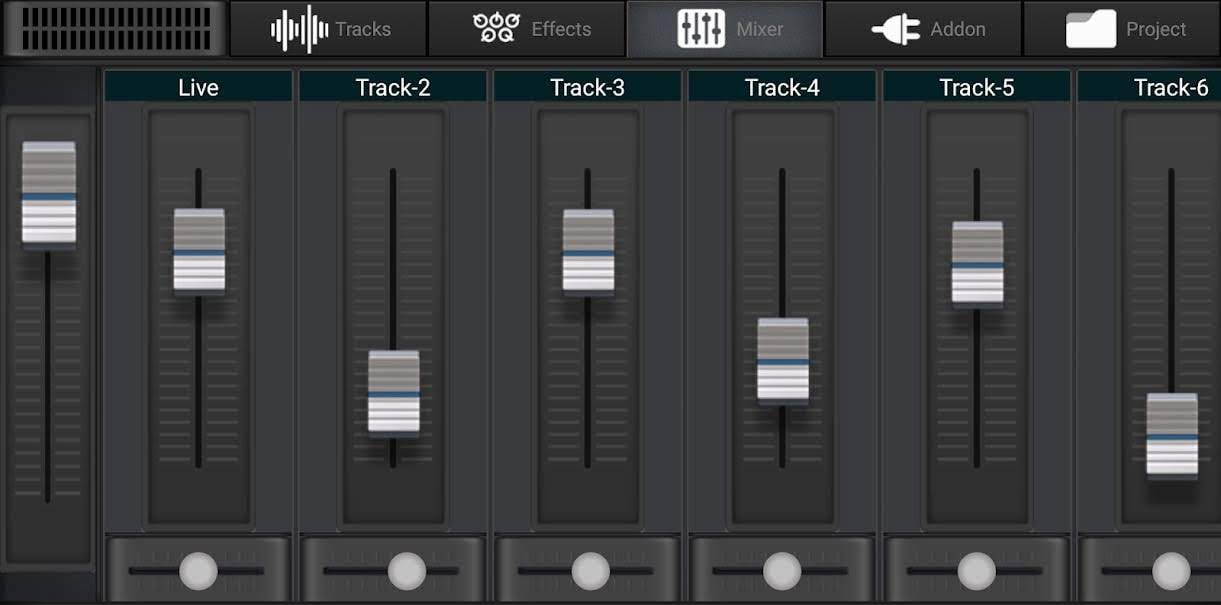Select the Track-5 channel label
This screenshot has height=605, width=1221.
[x=976, y=87]
